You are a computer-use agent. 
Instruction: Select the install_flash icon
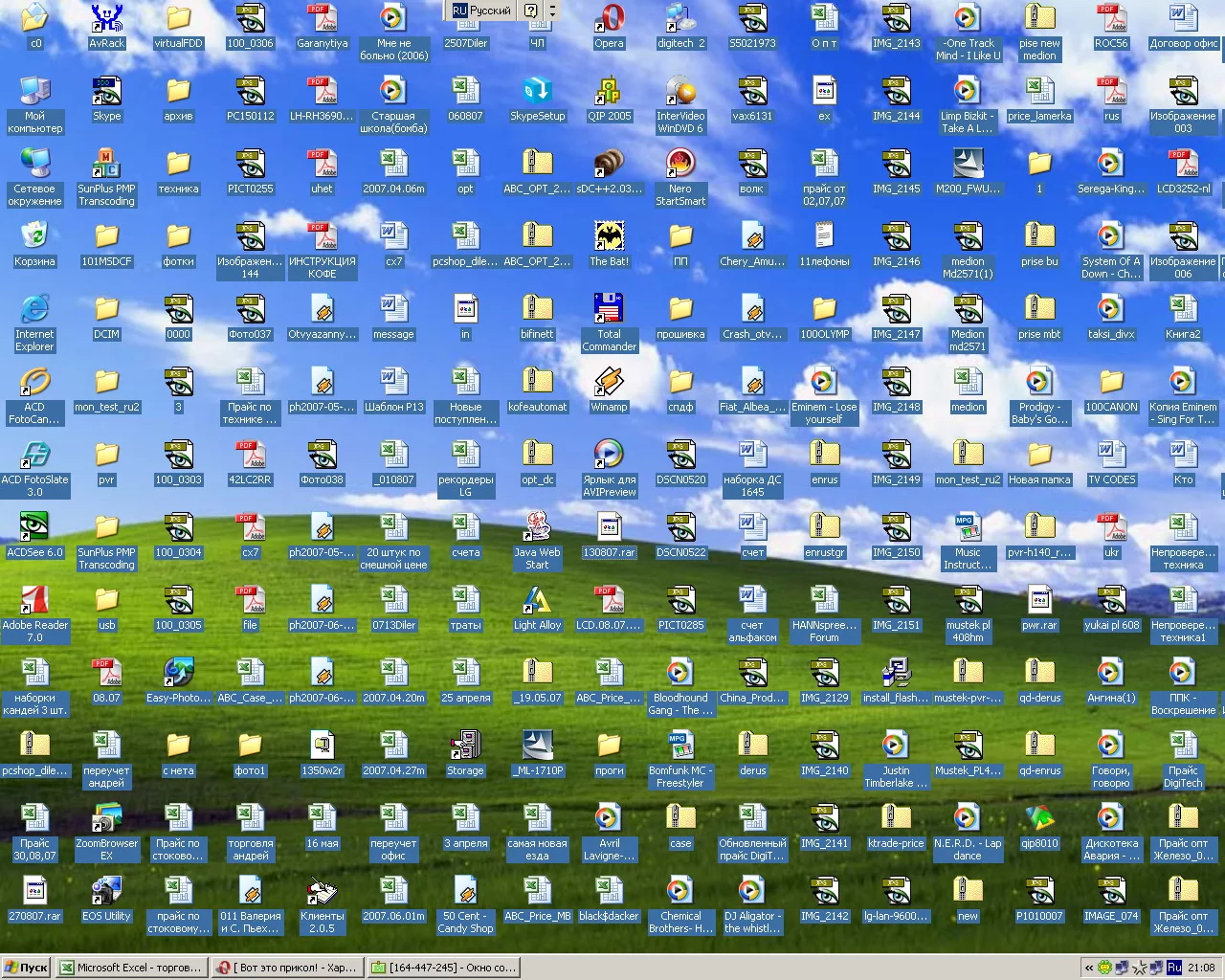click(x=896, y=679)
